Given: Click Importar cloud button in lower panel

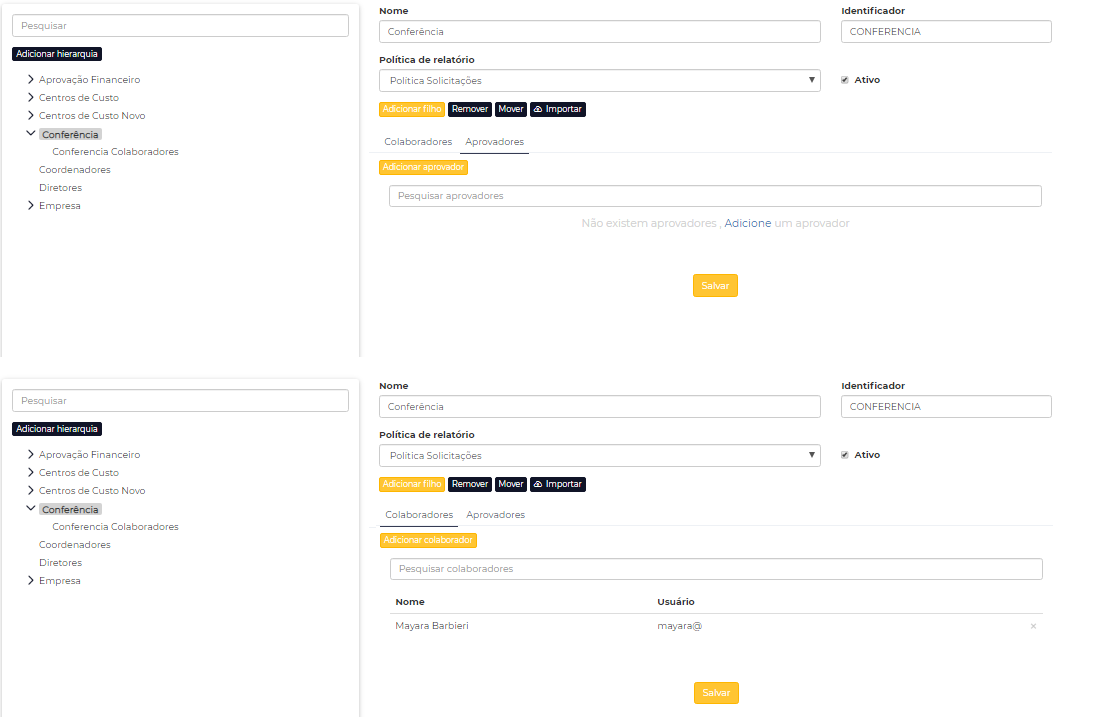Looking at the screenshot, I should [x=557, y=485].
